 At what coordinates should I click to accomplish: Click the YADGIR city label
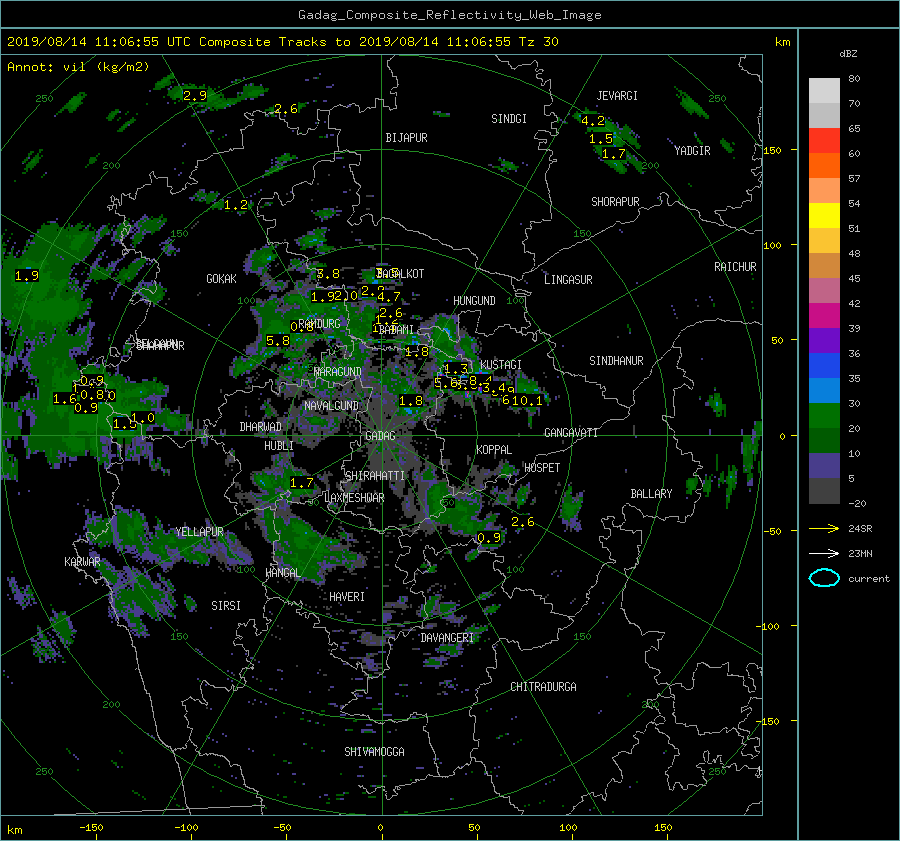click(692, 151)
